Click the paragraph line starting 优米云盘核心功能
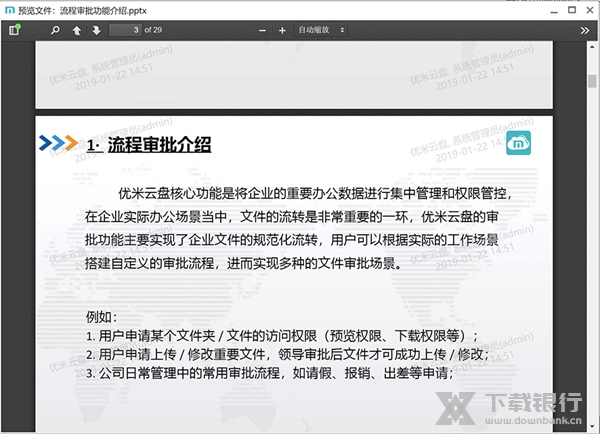The width and height of the screenshot is (600, 434). 315,194
